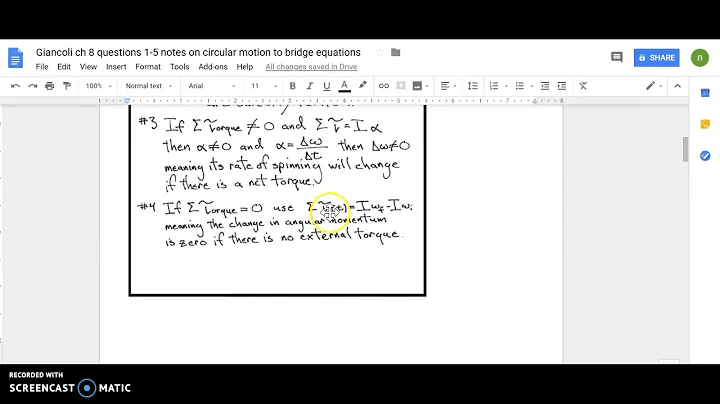720x404 pixels.
Task: Move document to a folder
Action: pos(395,52)
